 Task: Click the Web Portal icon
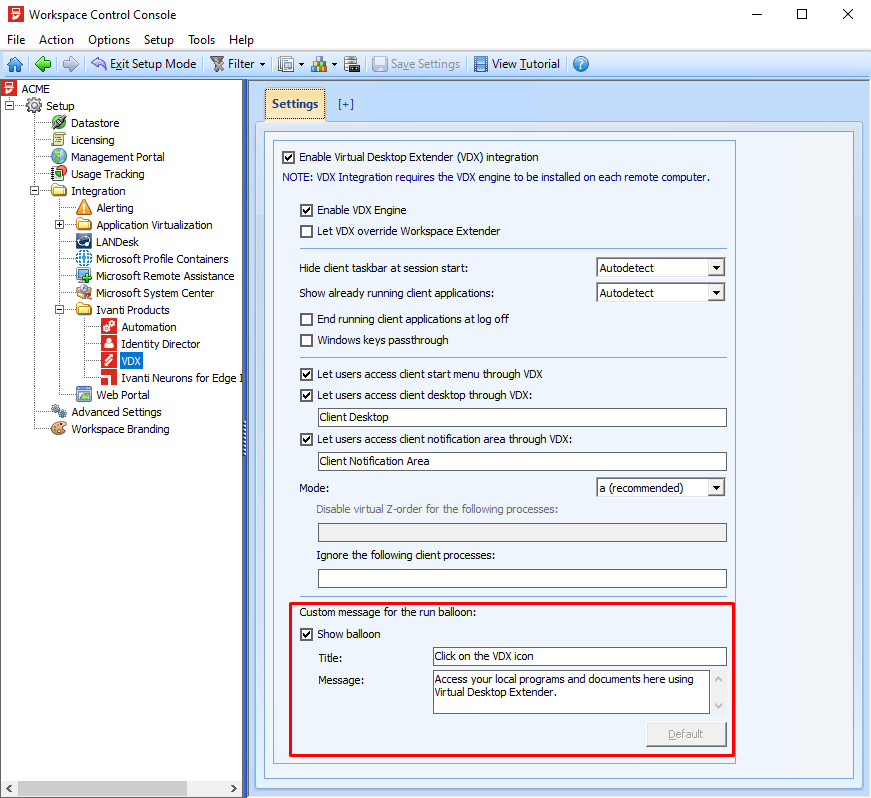click(84, 394)
